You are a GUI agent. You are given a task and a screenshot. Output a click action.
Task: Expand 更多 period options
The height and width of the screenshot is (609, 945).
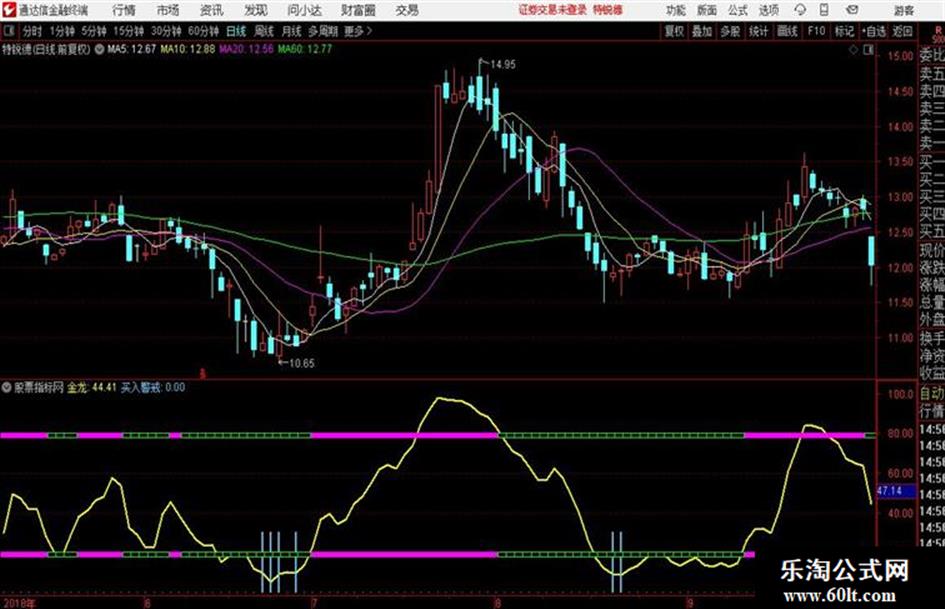tap(358, 31)
